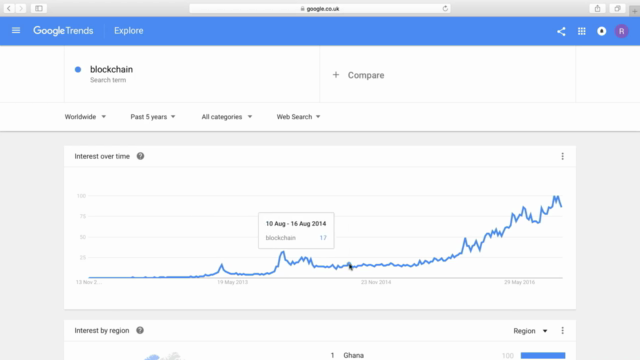Click the Google Trends logo
This screenshot has width=640, height=360.
pos(63,31)
